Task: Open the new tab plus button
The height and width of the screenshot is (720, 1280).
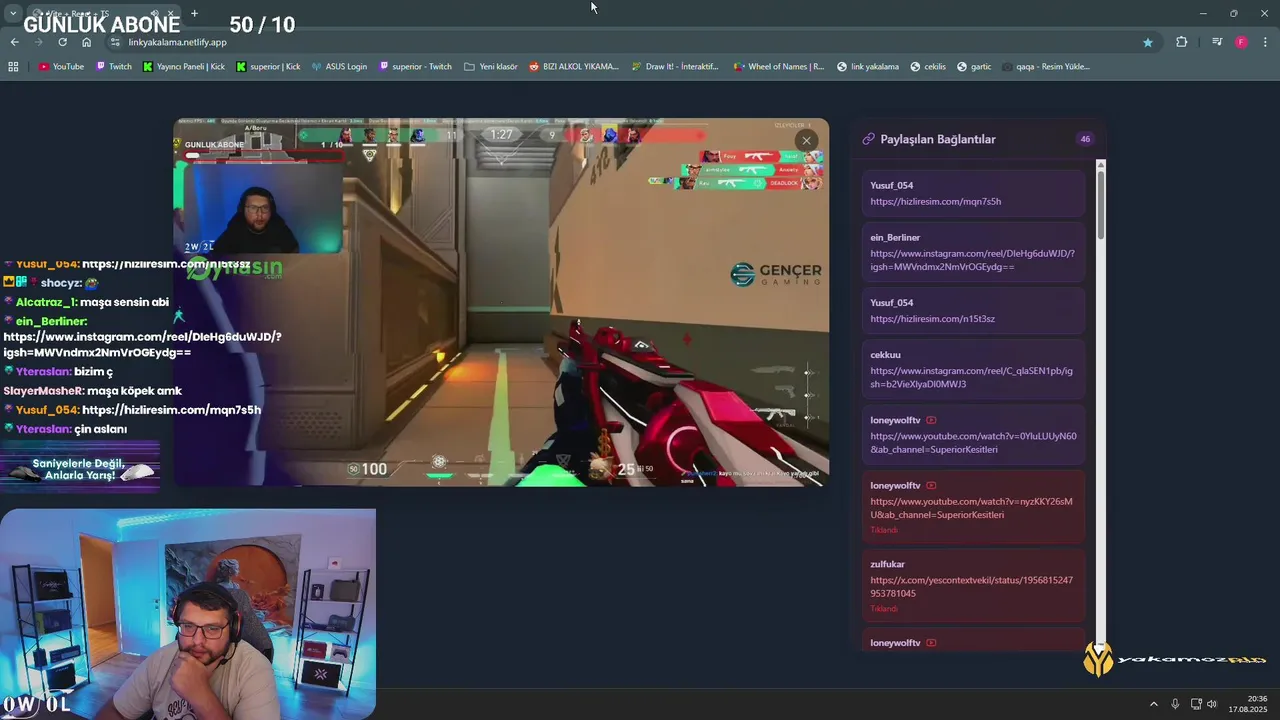Action: coord(194,14)
